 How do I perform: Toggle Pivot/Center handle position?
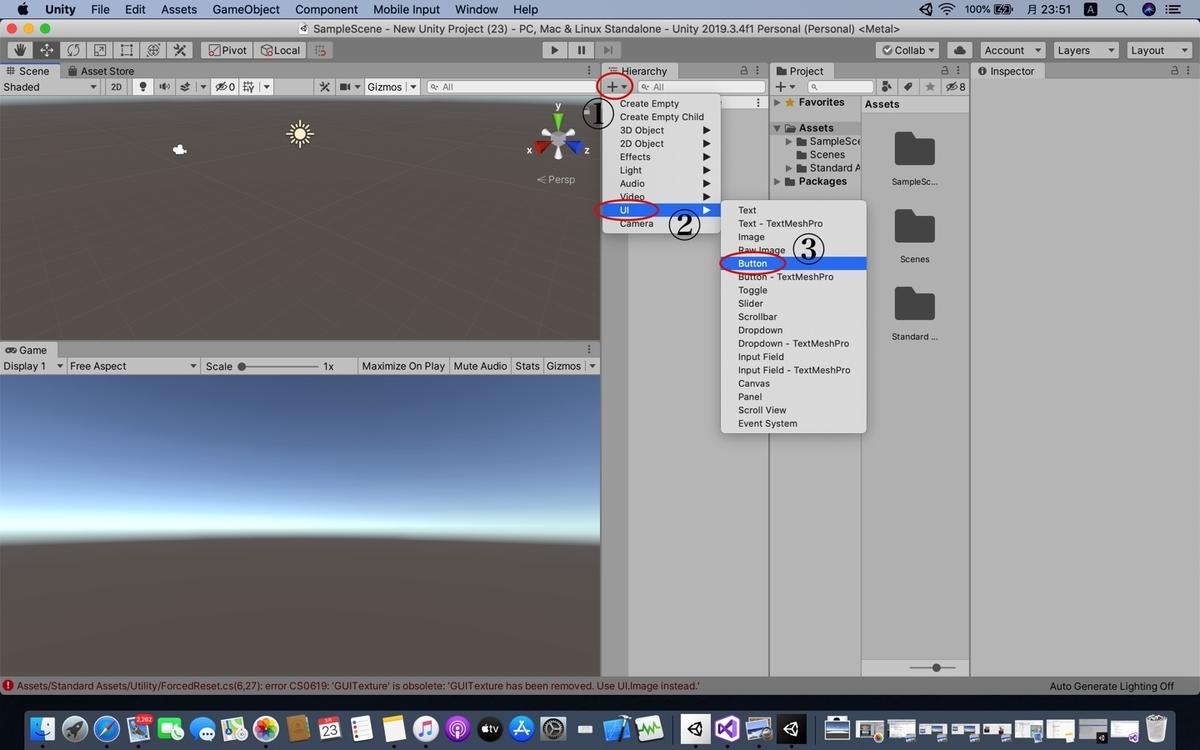(227, 50)
